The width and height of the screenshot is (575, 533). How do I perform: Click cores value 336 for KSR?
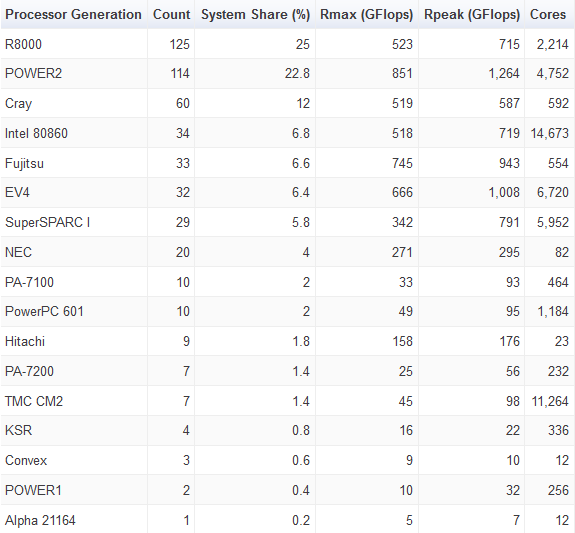point(558,430)
